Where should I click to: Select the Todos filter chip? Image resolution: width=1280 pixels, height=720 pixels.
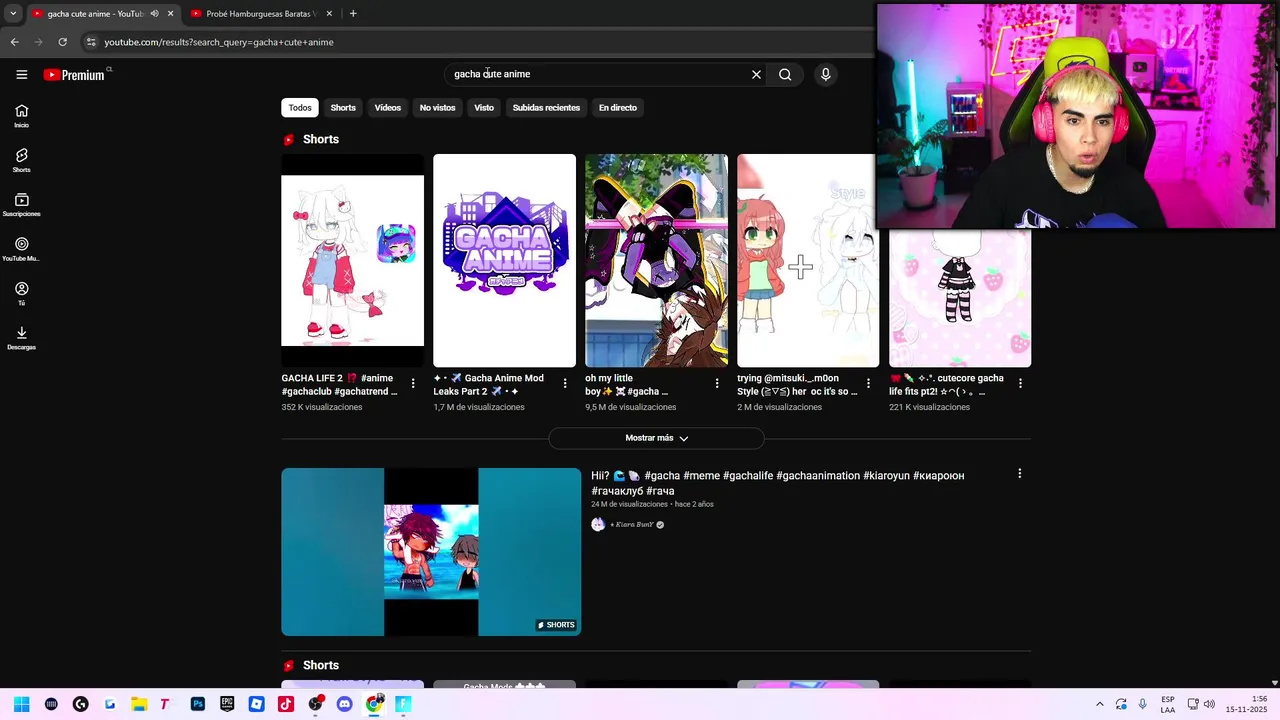coord(300,108)
